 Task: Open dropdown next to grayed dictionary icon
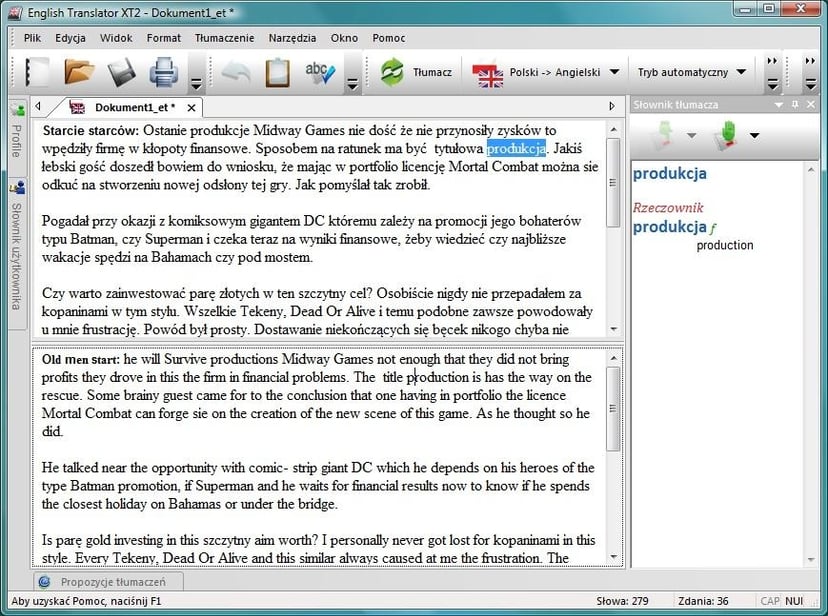tap(691, 136)
